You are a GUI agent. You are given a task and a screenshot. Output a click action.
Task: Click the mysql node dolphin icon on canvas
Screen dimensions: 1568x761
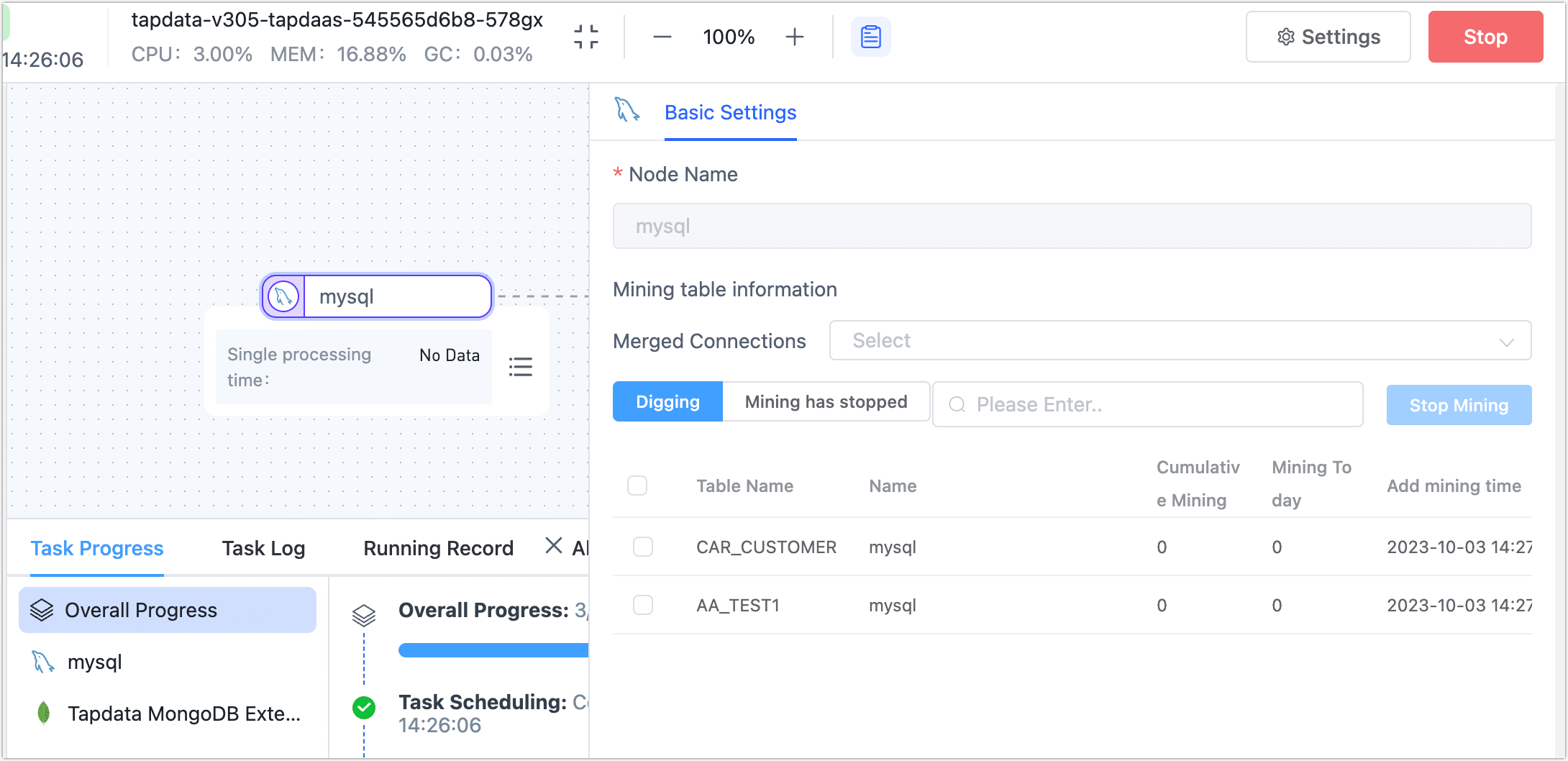283,296
